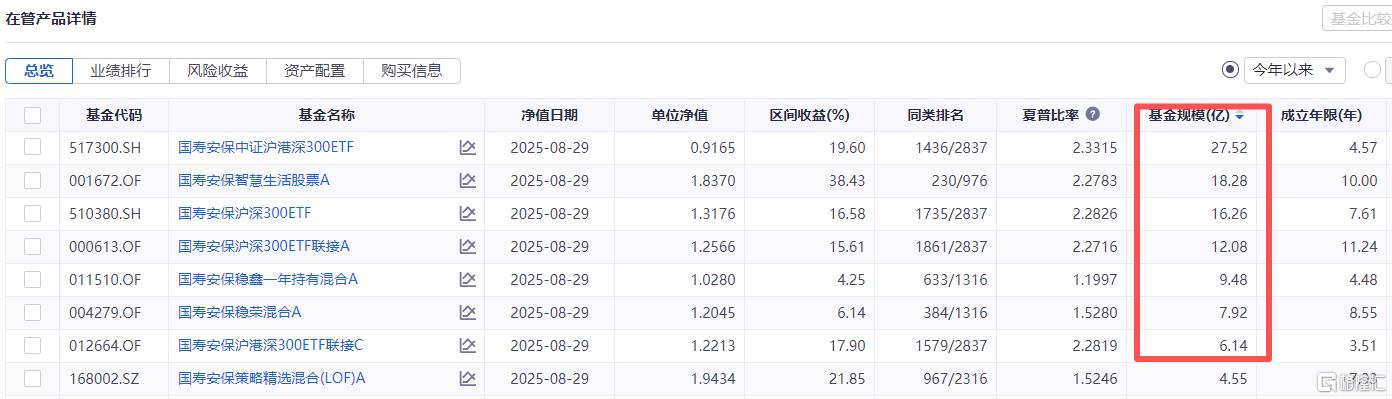This screenshot has height=399, width=1392.
Task: Tick the select-all checkbox in table header
Action: [33, 115]
